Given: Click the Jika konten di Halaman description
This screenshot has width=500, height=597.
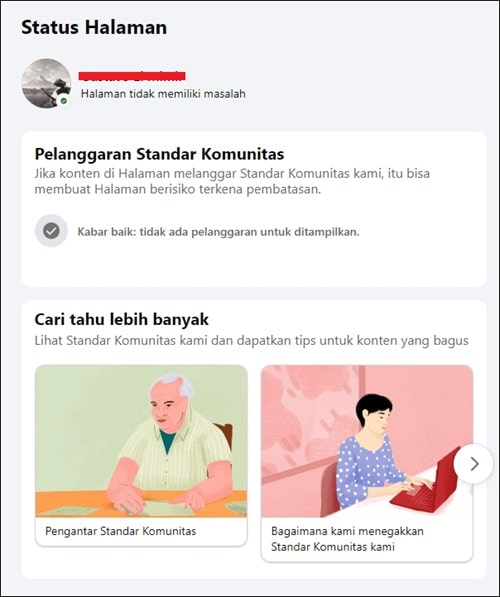Looking at the screenshot, I should [232, 181].
